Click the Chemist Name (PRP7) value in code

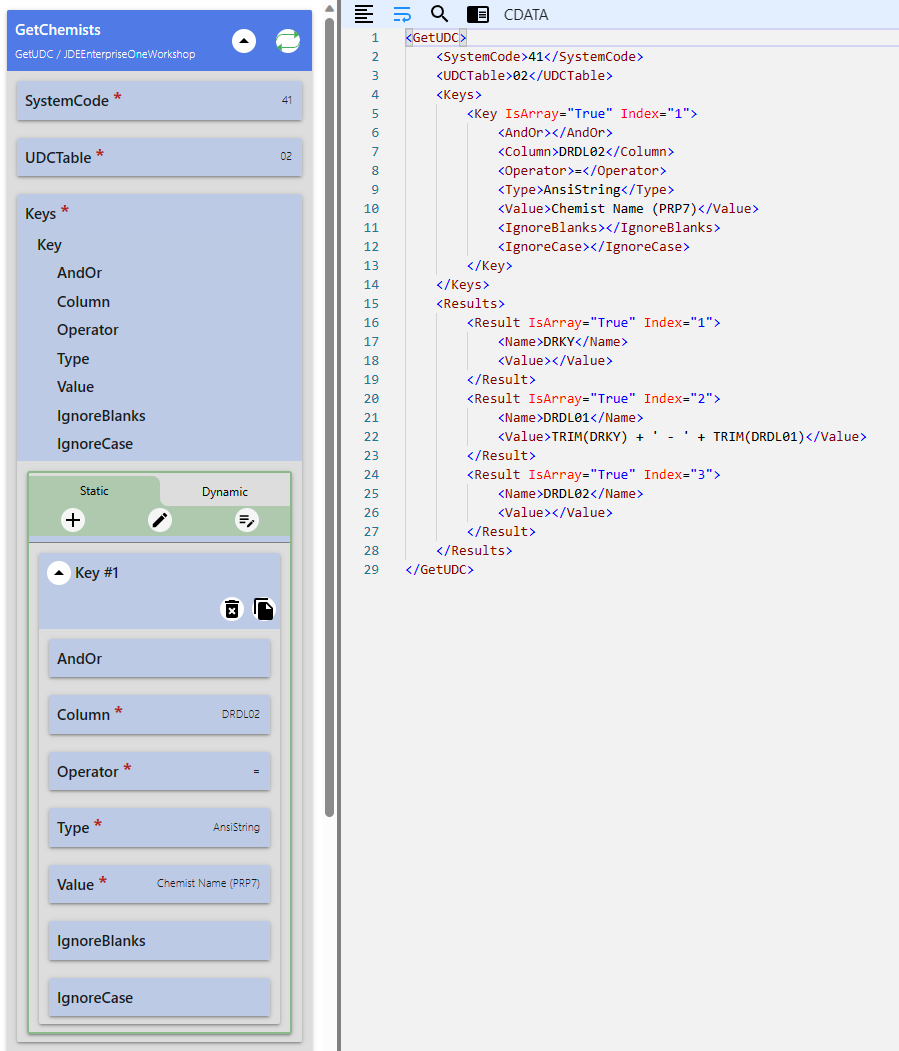(624, 208)
